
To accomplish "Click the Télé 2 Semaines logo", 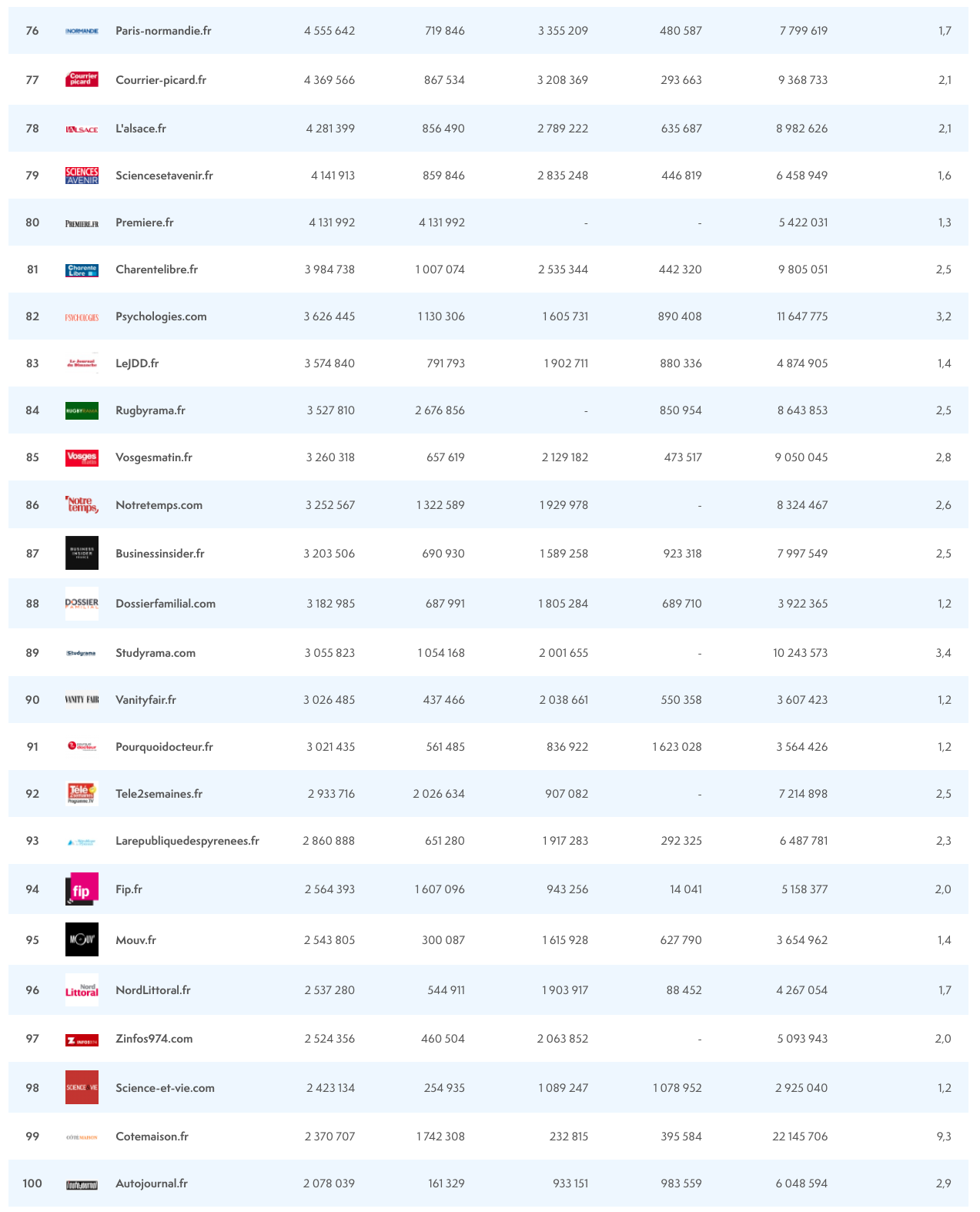I will coord(82,793).
